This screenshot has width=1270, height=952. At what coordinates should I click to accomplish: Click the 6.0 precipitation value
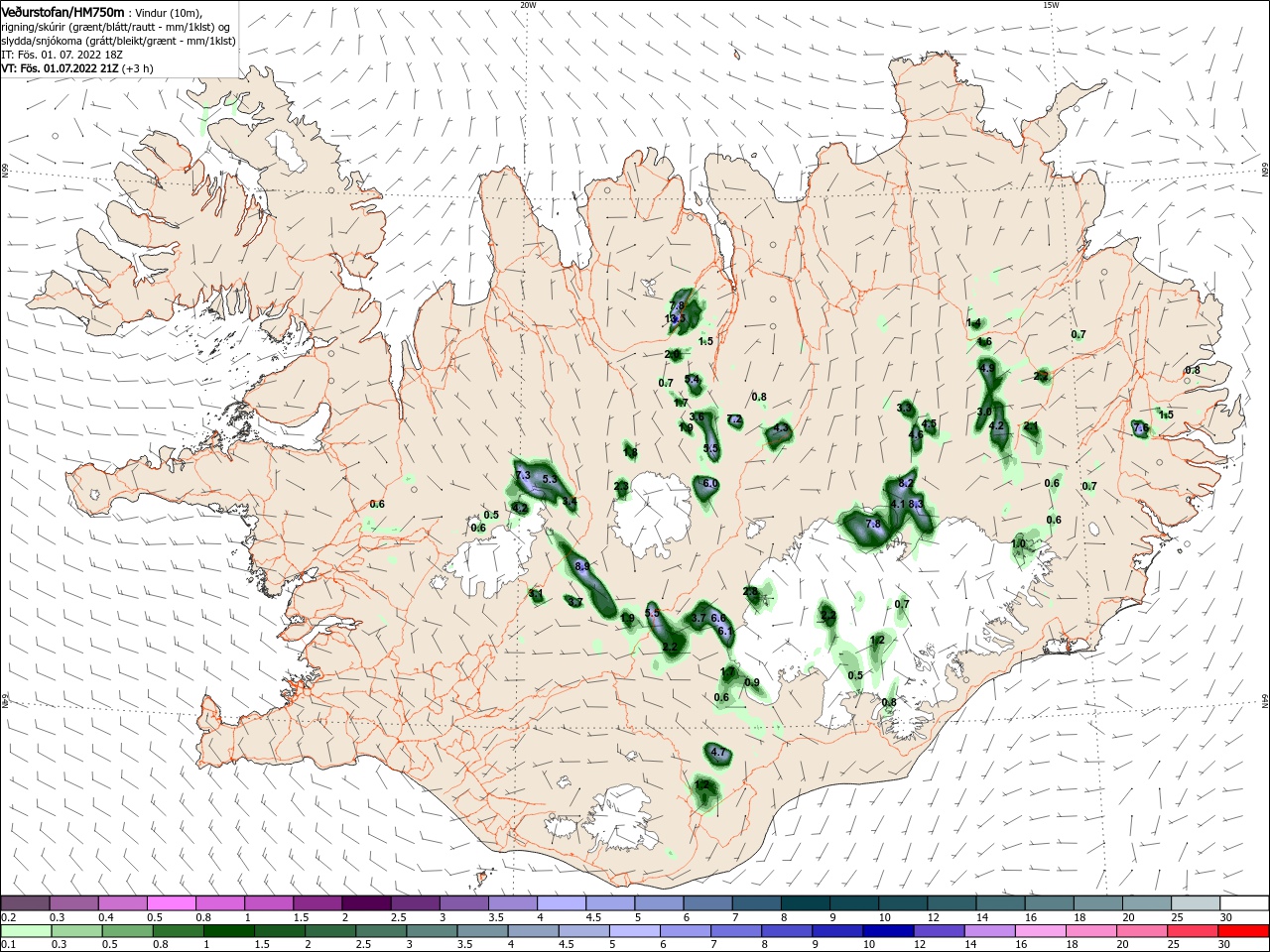(709, 484)
